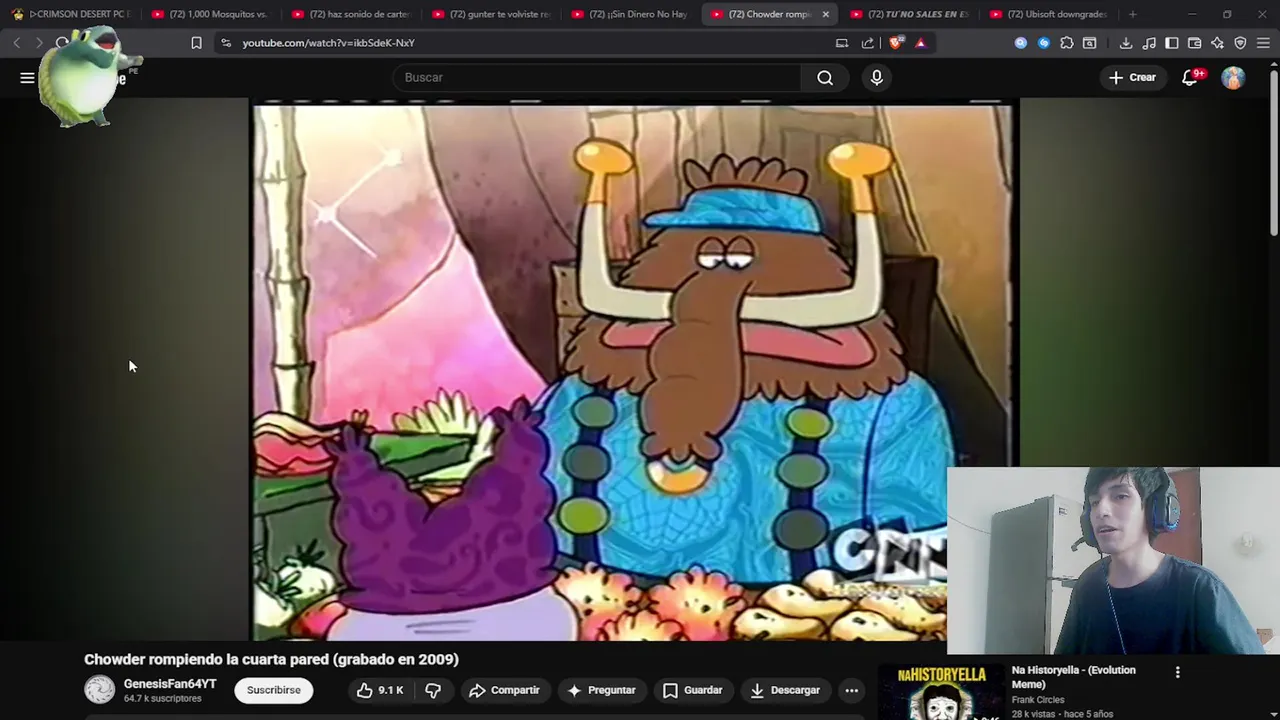Open the Extensions puzzle icon

point(1067,43)
